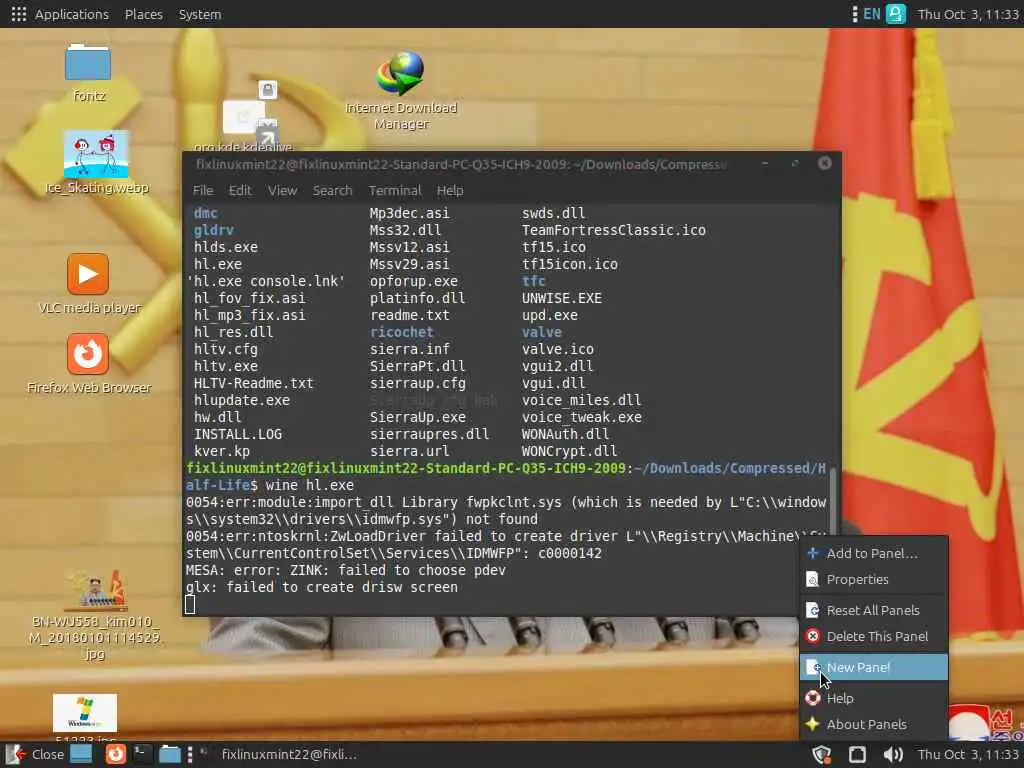This screenshot has height=768, width=1024.
Task: Open the terminal Help menu
Action: pyautogui.click(x=450, y=190)
